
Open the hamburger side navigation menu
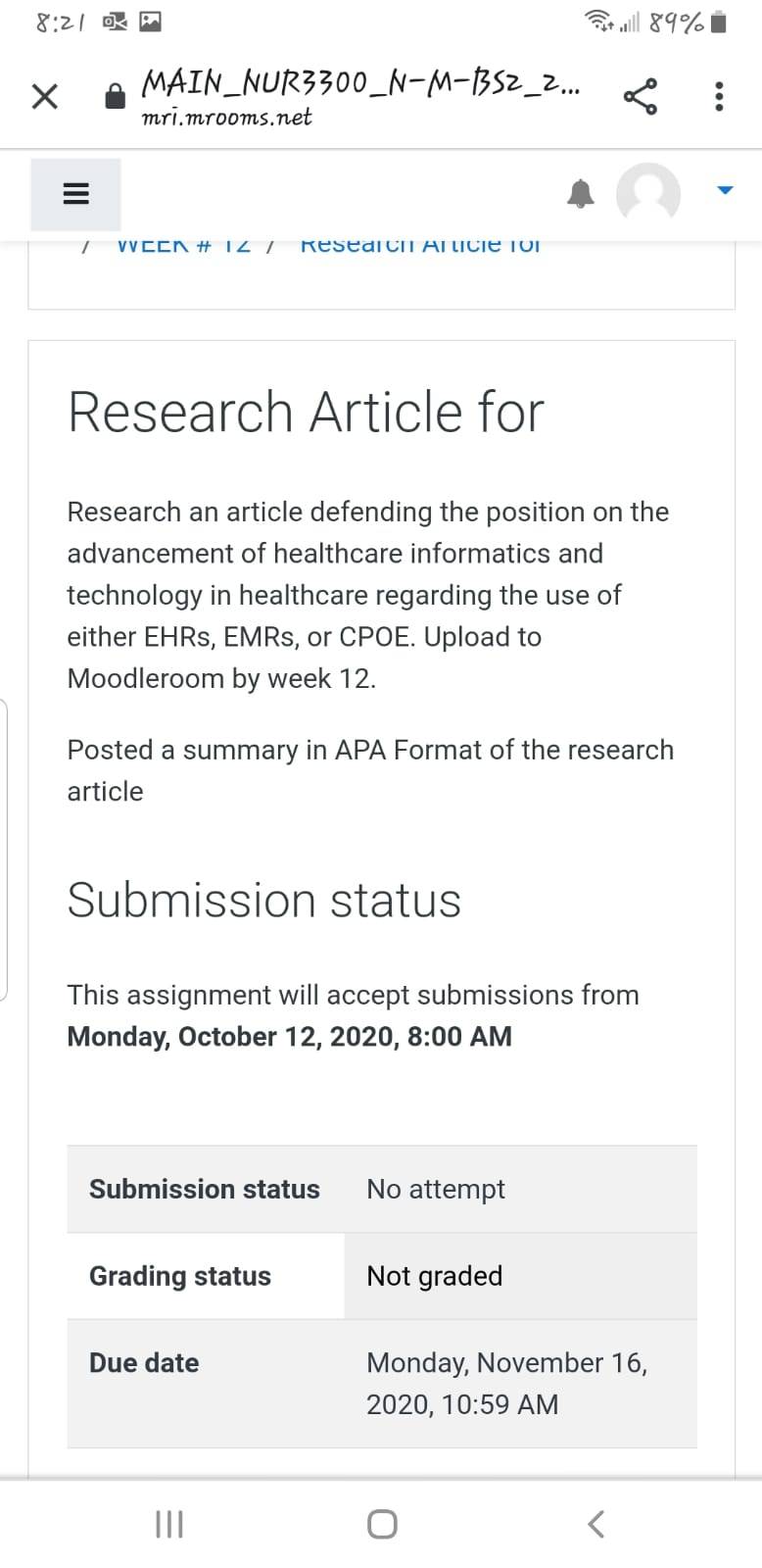tap(76, 194)
